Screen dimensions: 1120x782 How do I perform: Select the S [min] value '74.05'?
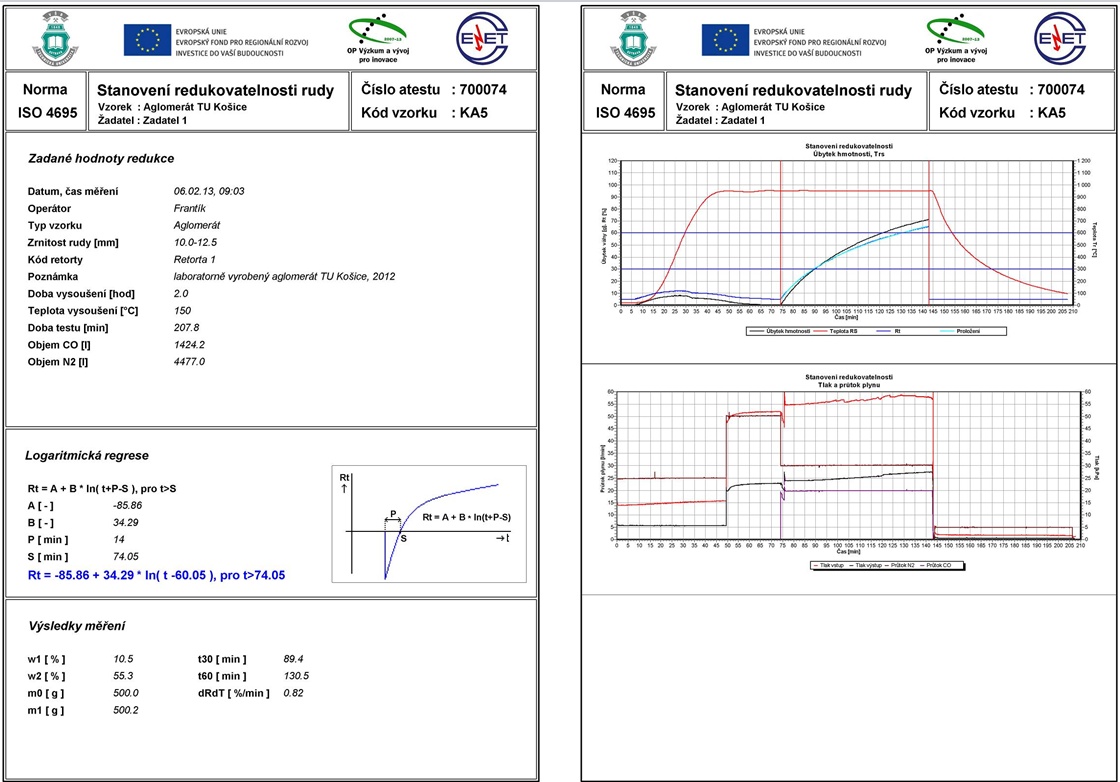point(126,557)
